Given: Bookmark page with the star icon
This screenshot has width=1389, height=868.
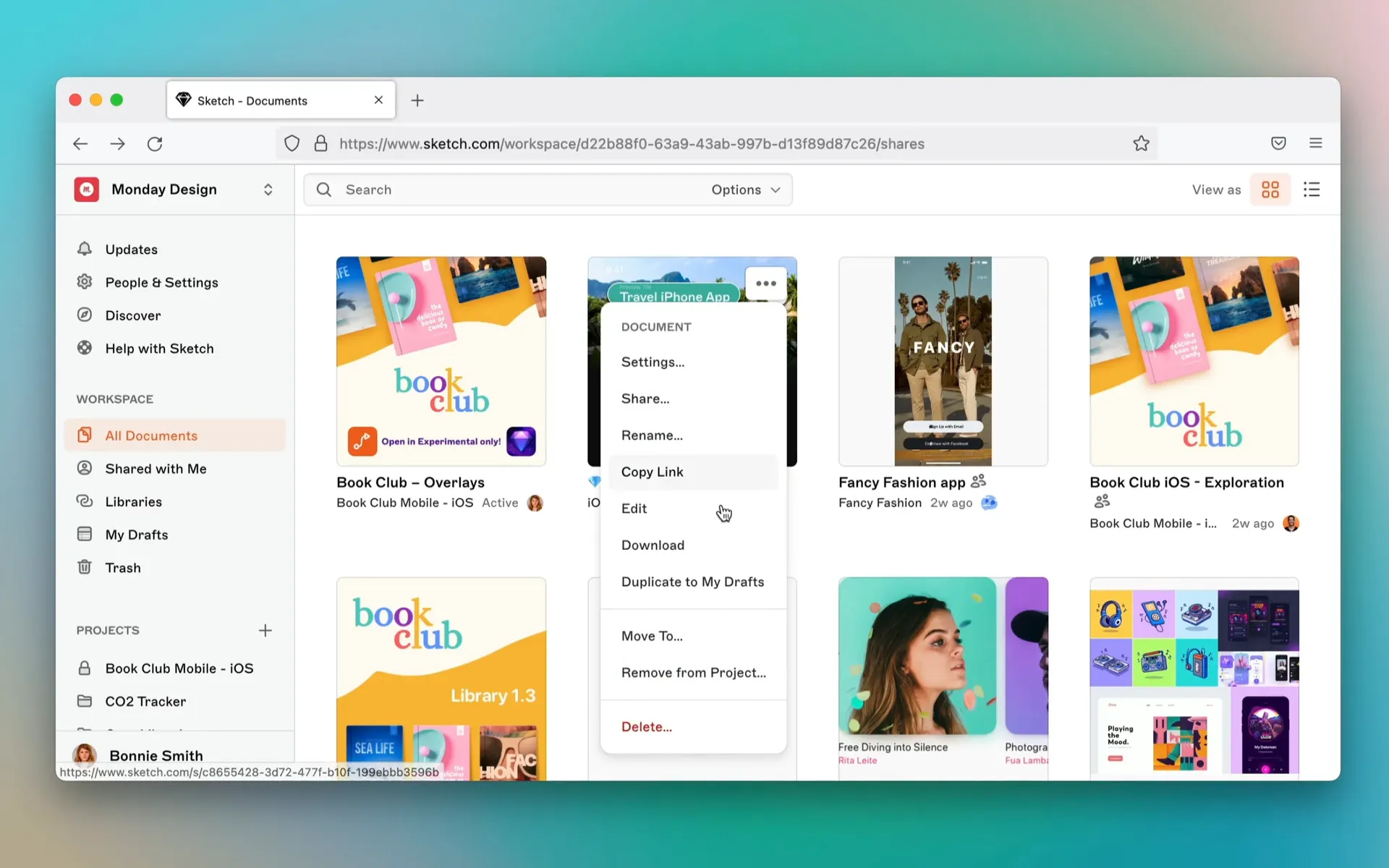Looking at the screenshot, I should tap(1141, 143).
